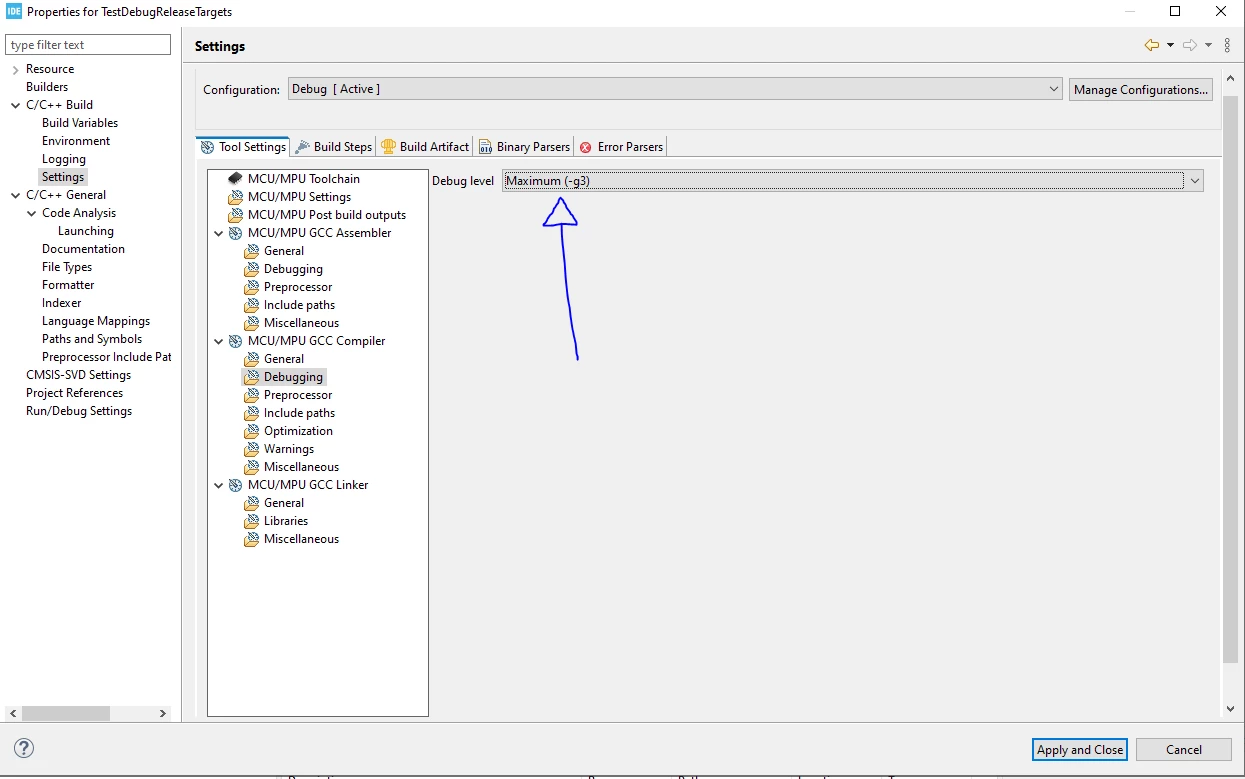Click the MCU/MPU GCC Linker tool icon

click(236, 484)
